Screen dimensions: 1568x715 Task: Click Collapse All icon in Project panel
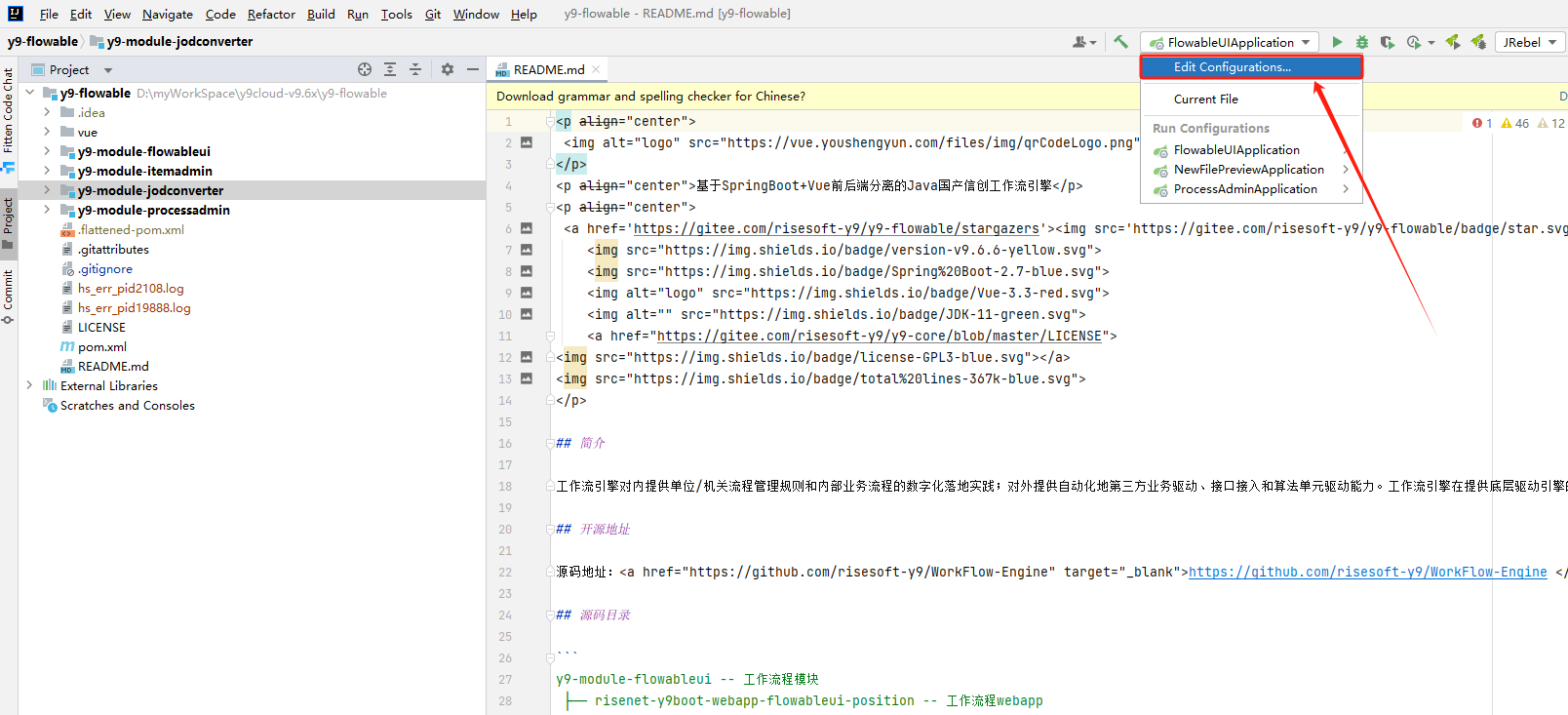pyautogui.click(x=415, y=69)
